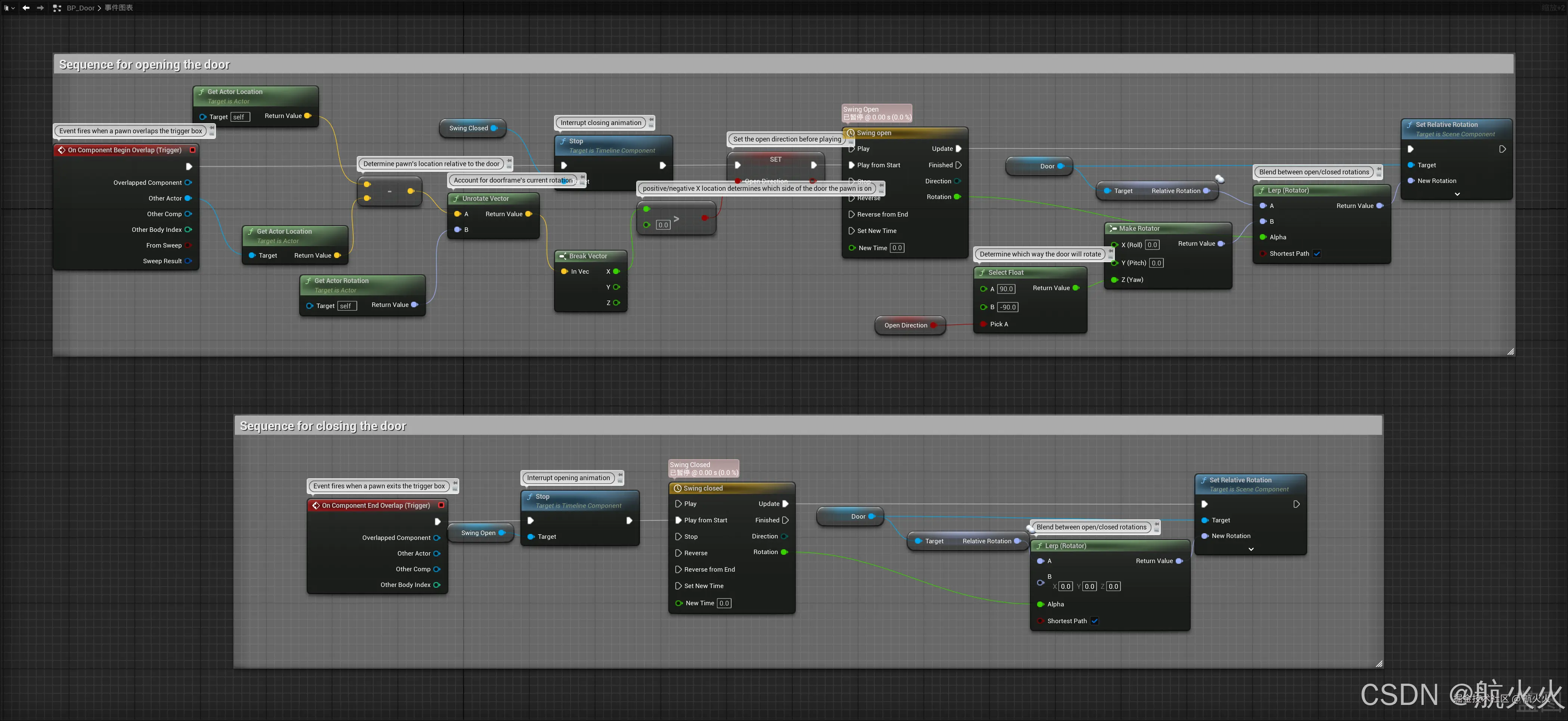Screen dimensions: 1568x721
Task: Click the Break Vector node icon
Action: click(562, 256)
